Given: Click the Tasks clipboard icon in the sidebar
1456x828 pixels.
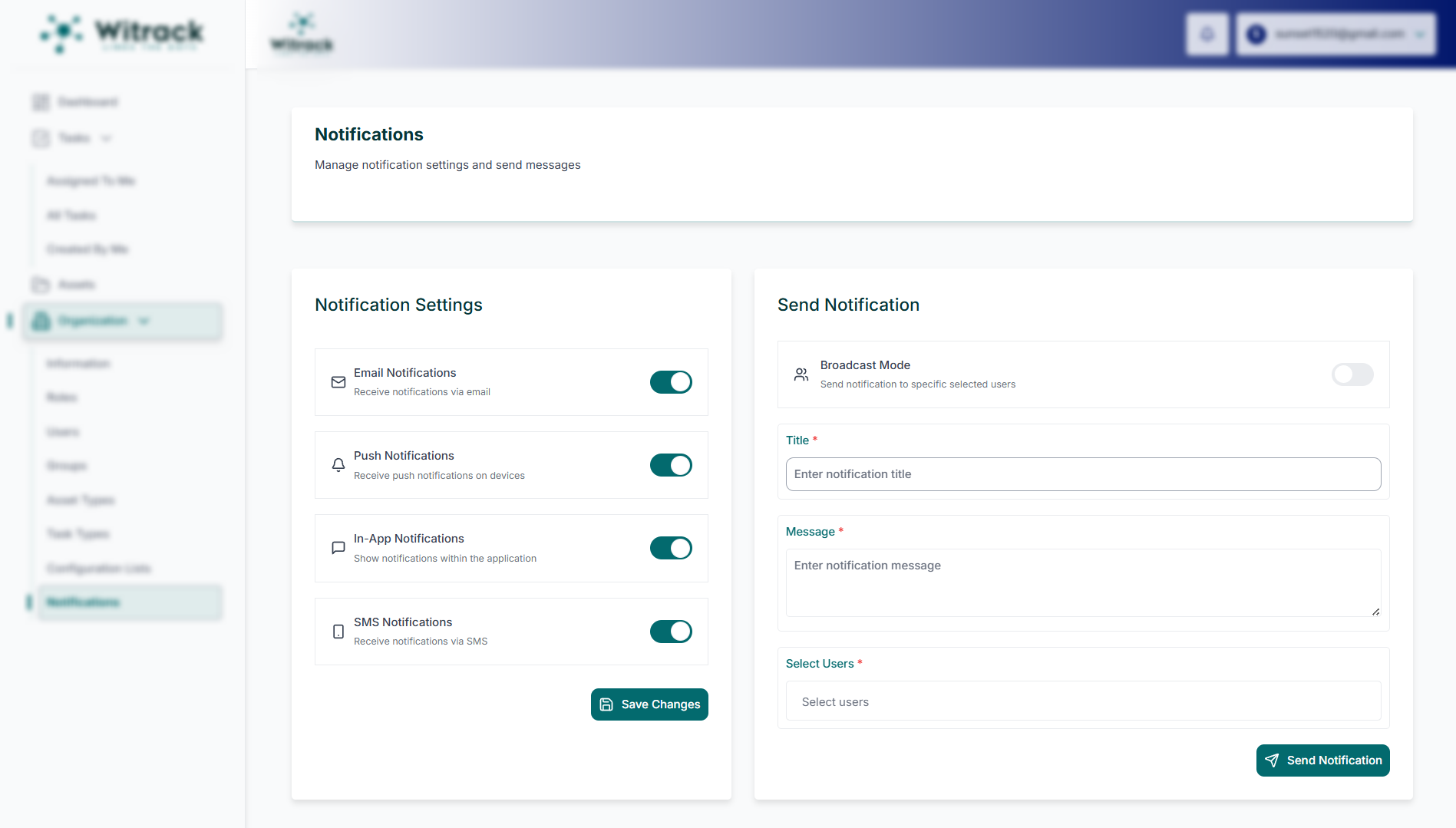Looking at the screenshot, I should coord(41,138).
